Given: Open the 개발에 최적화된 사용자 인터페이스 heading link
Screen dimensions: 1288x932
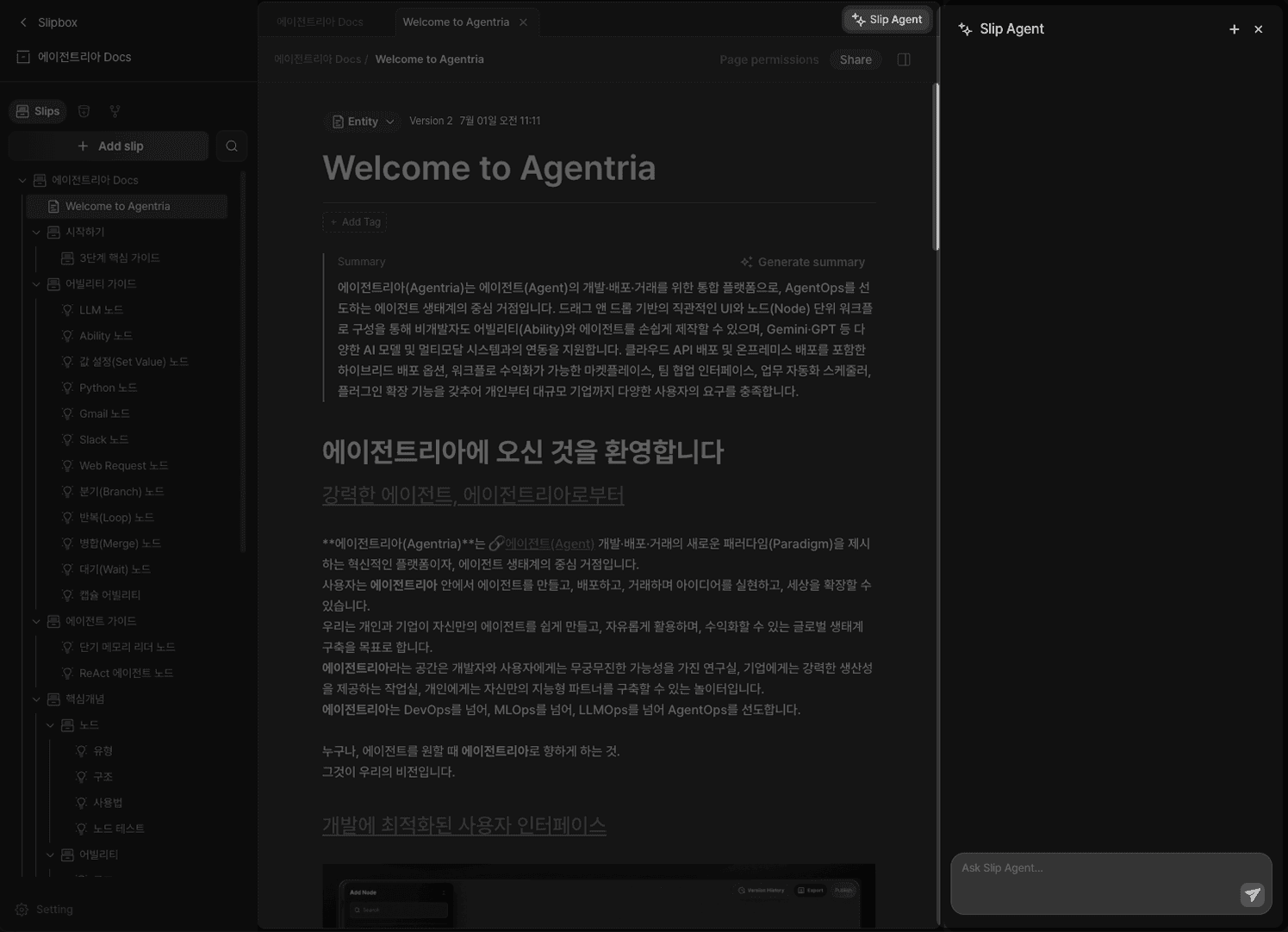Looking at the screenshot, I should click(464, 825).
